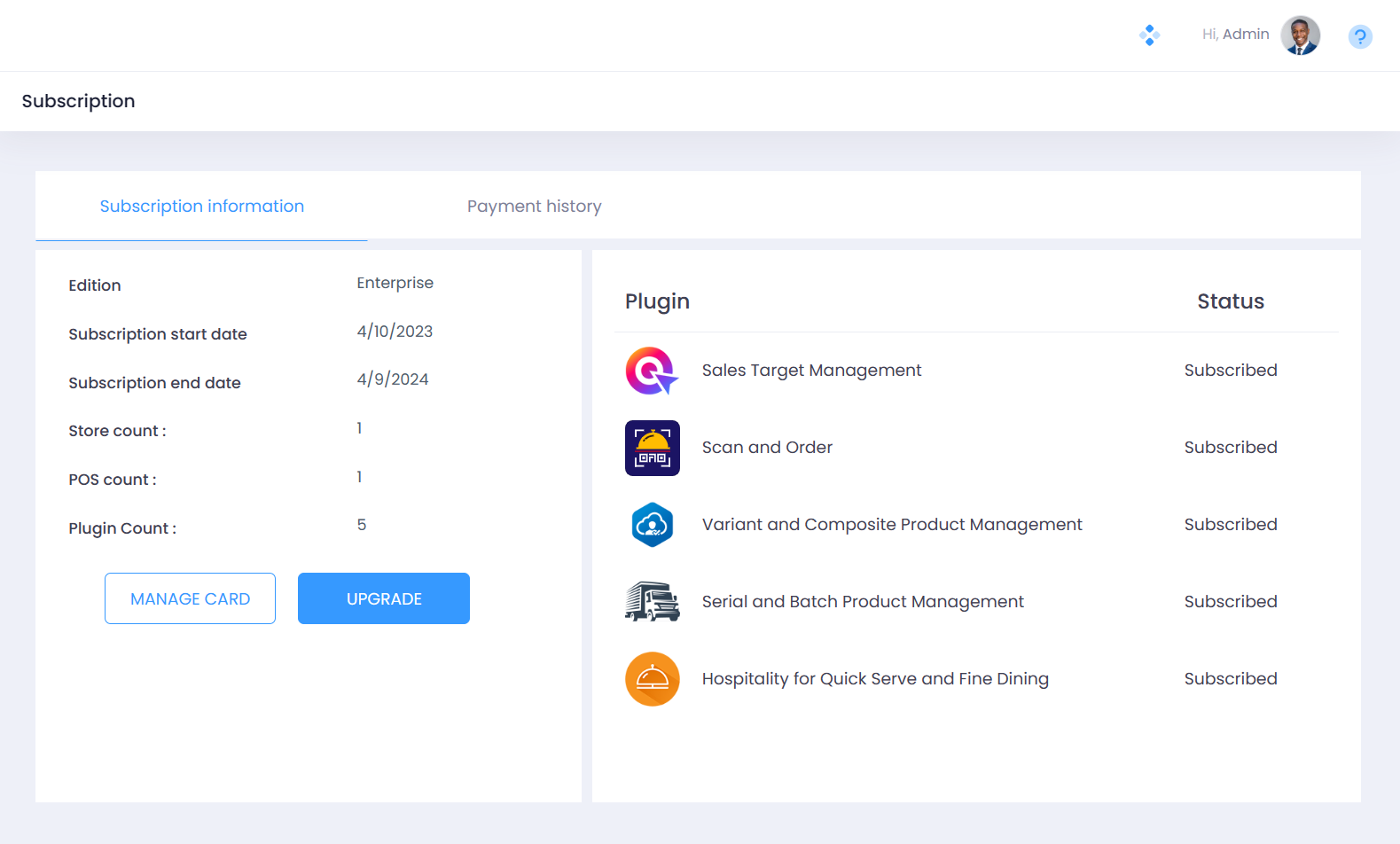Screen dimensions: 1400x844
Task: Select the Sales Target Management plugin name
Action: point(811,371)
